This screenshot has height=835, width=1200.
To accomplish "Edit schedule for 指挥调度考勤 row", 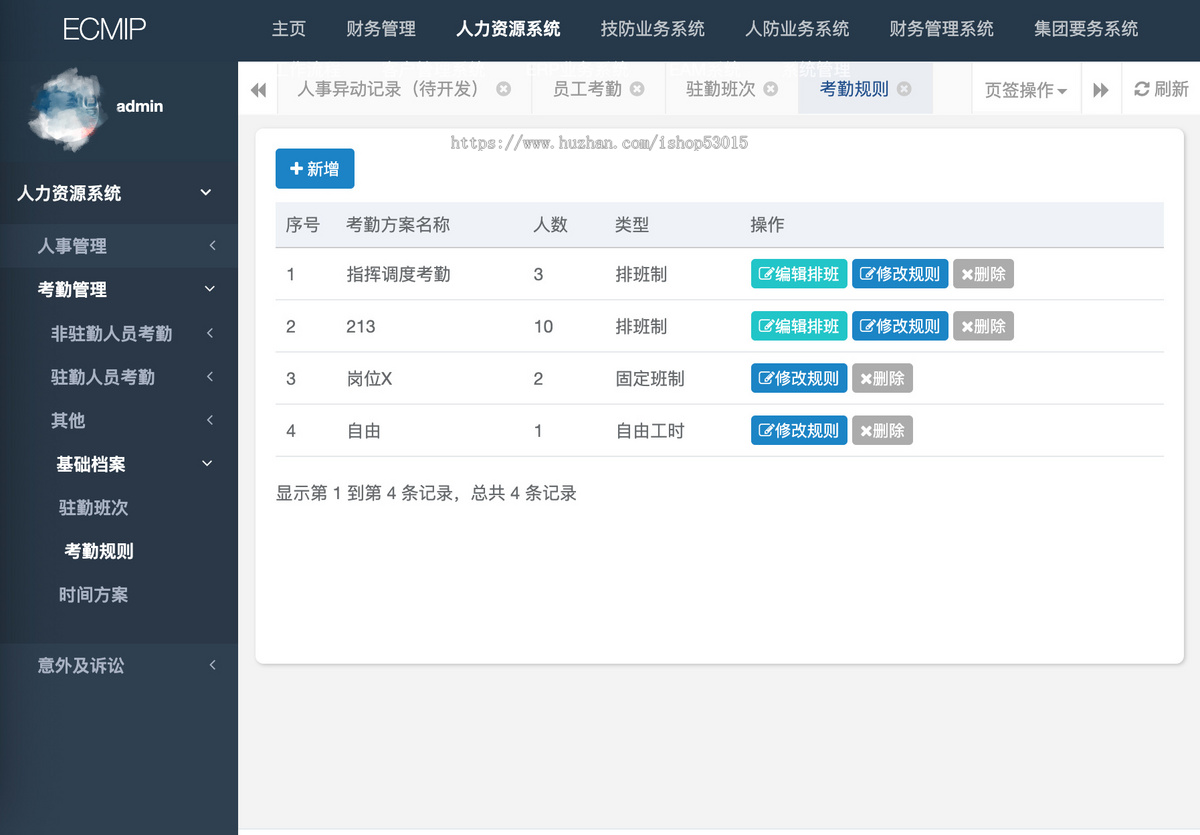I will (x=799, y=274).
